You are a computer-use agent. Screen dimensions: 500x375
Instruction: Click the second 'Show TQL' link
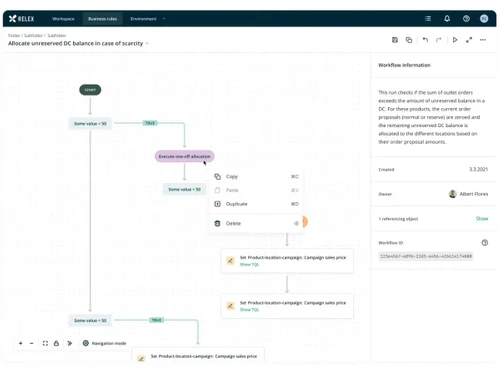[249, 310]
